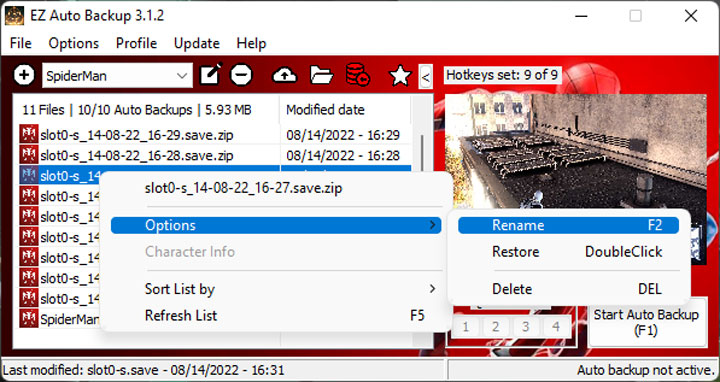This screenshot has height=382, width=720.
Task: Open the Update menu
Action: pos(197,43)
